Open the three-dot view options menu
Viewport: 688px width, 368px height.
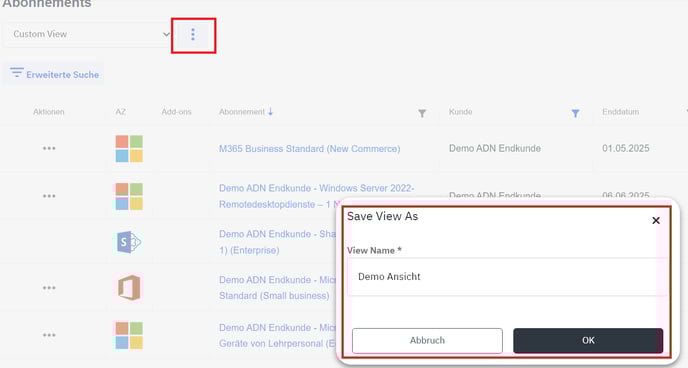tap(193, 35)
